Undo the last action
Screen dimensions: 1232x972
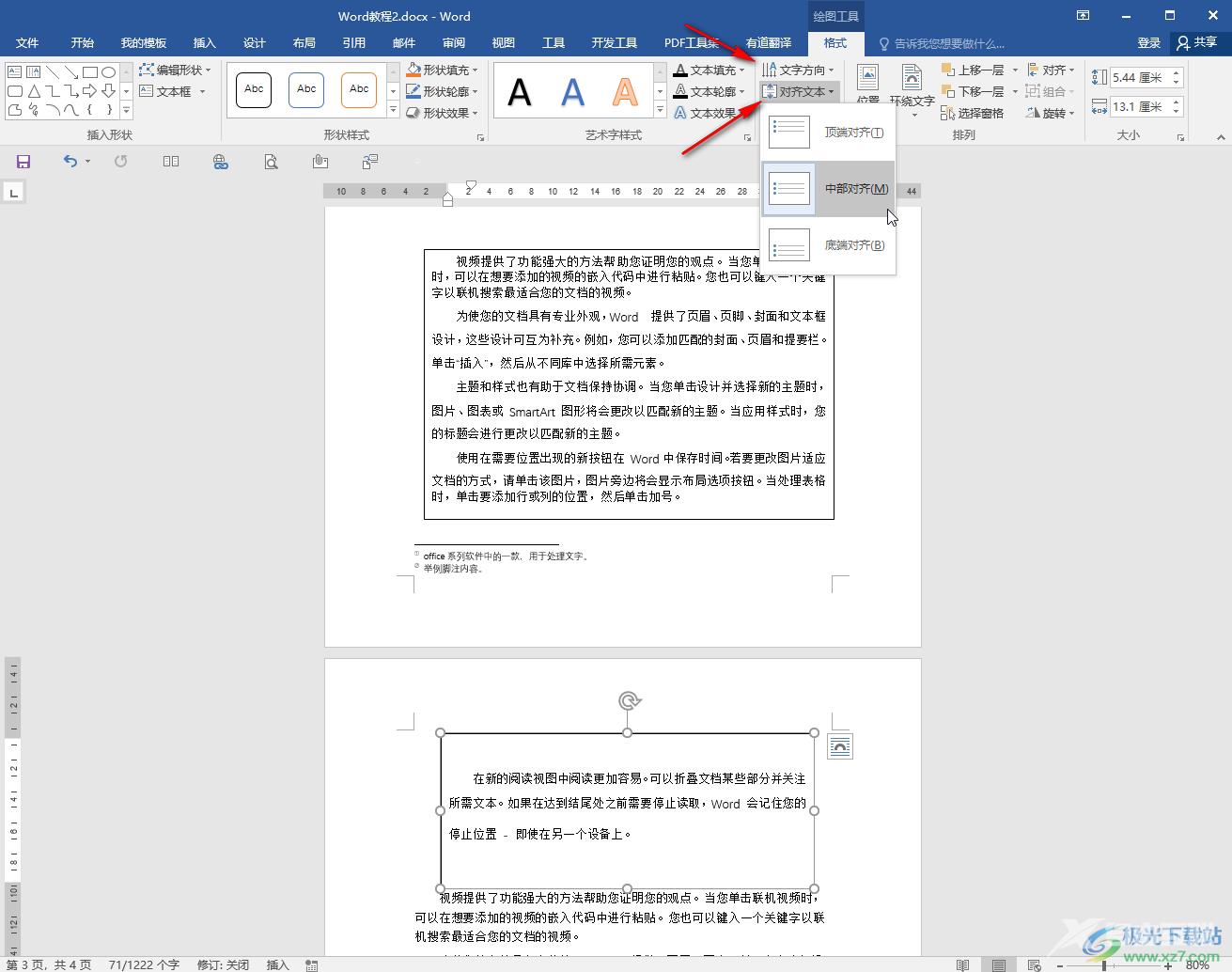pyautogui.click(x=70, y=162)
